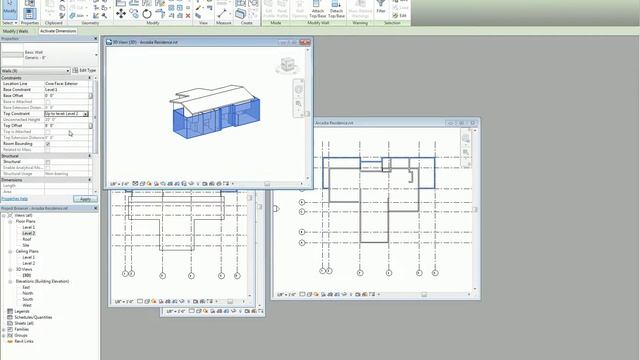Click the ViewCube in the 3D view
The height and width of the screenshot is (360, 640).
(x=287, y=65)
